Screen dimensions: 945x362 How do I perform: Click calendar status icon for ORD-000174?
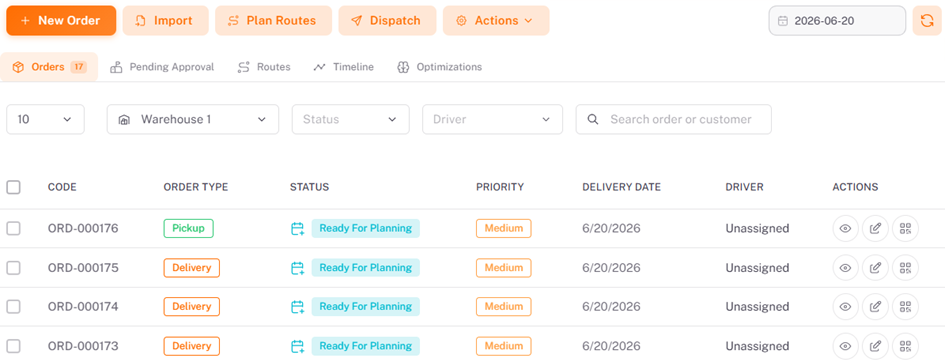298,307
